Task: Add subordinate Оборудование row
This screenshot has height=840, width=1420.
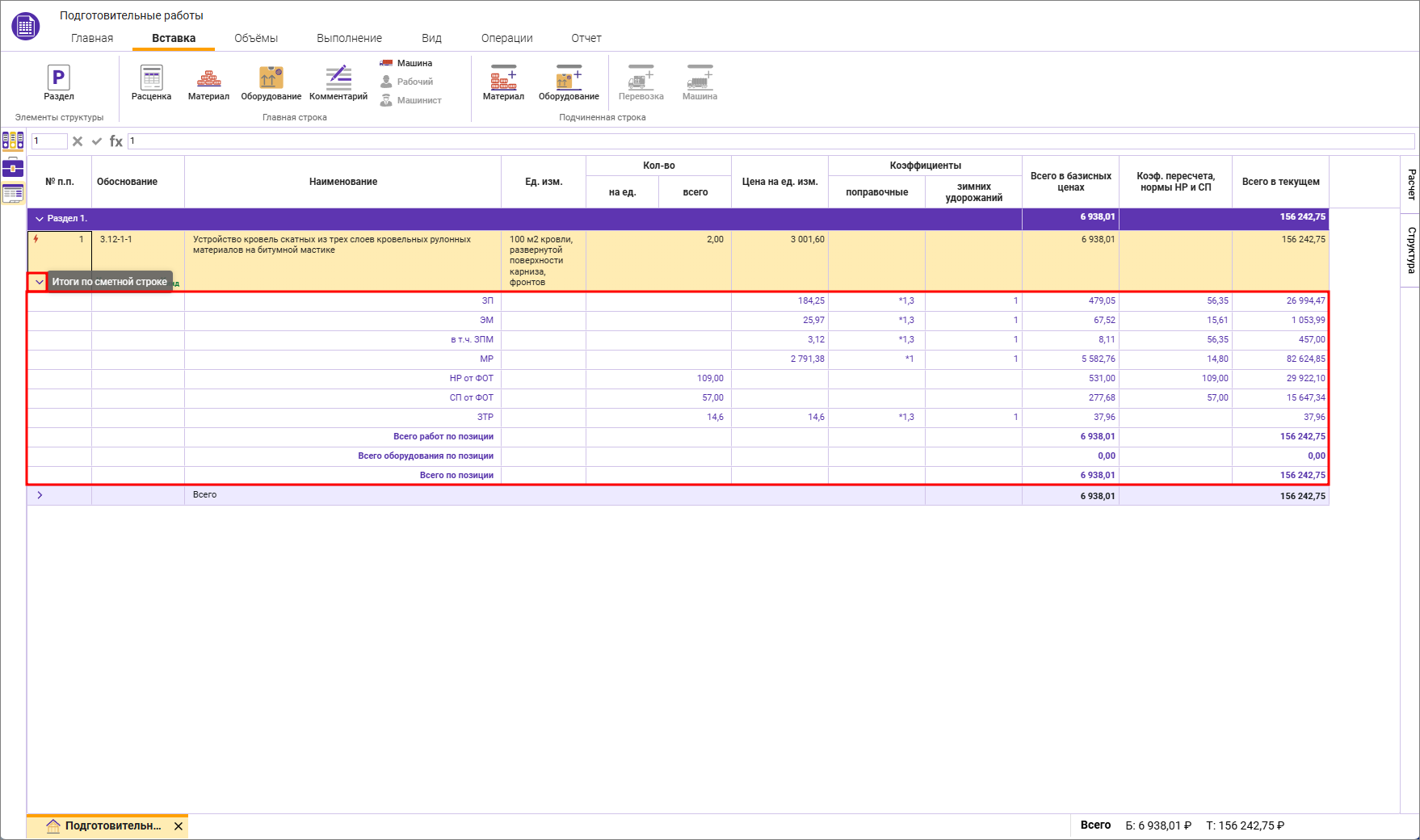Action: (569, 78)
